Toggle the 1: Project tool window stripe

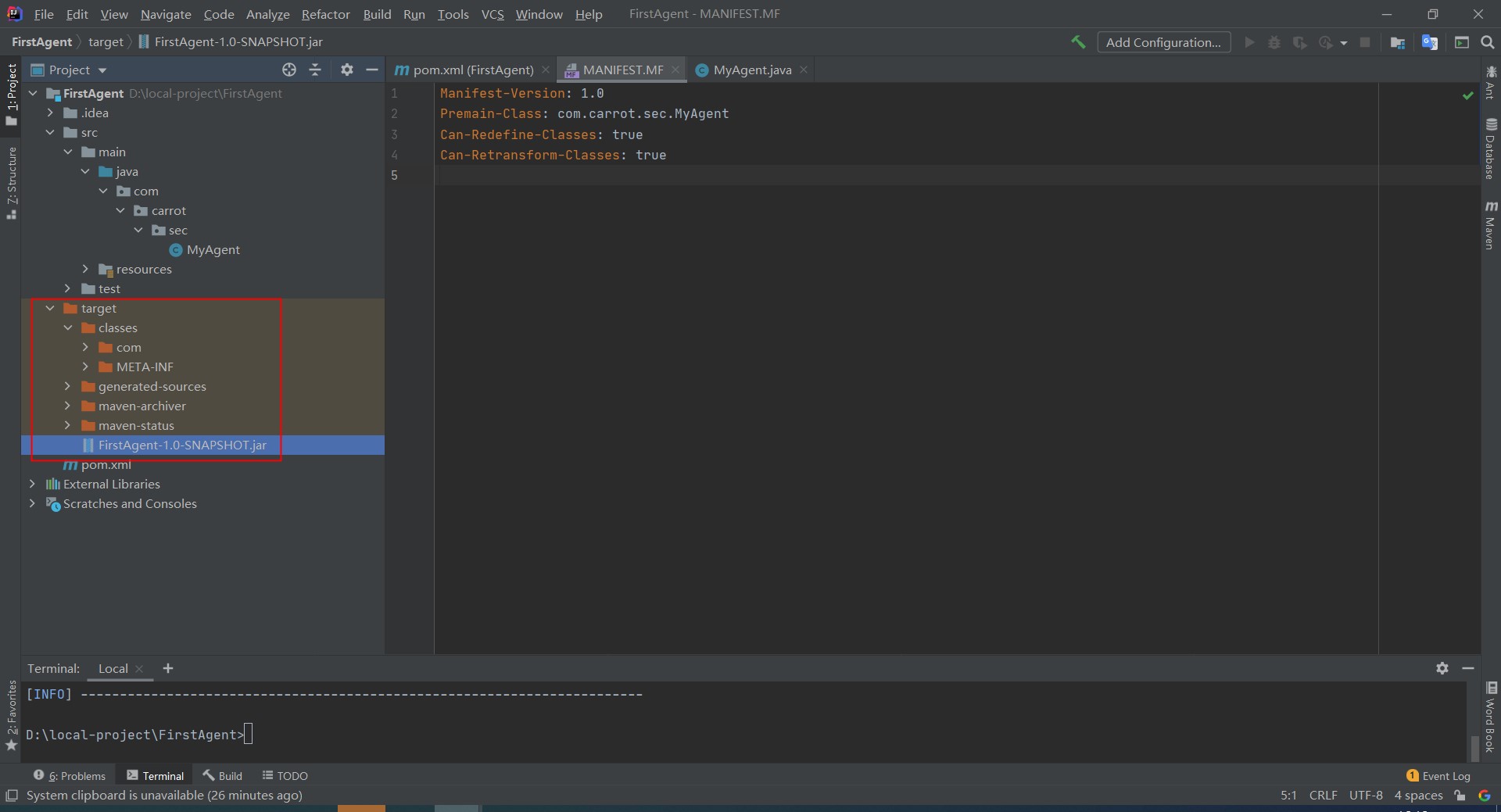11,94
